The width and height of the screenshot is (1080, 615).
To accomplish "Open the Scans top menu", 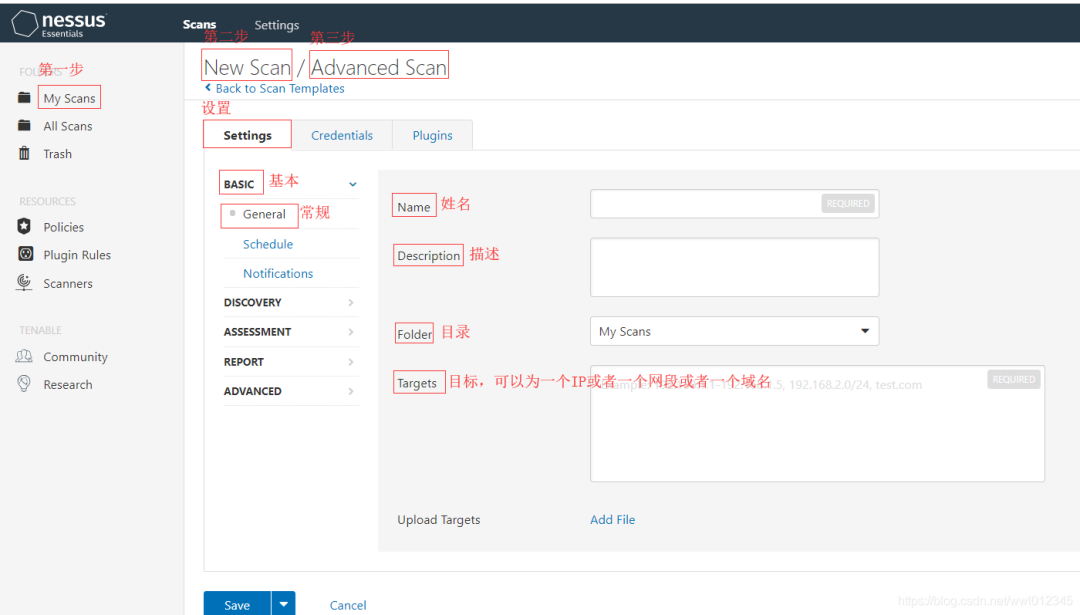I will (x=199, y=24).
